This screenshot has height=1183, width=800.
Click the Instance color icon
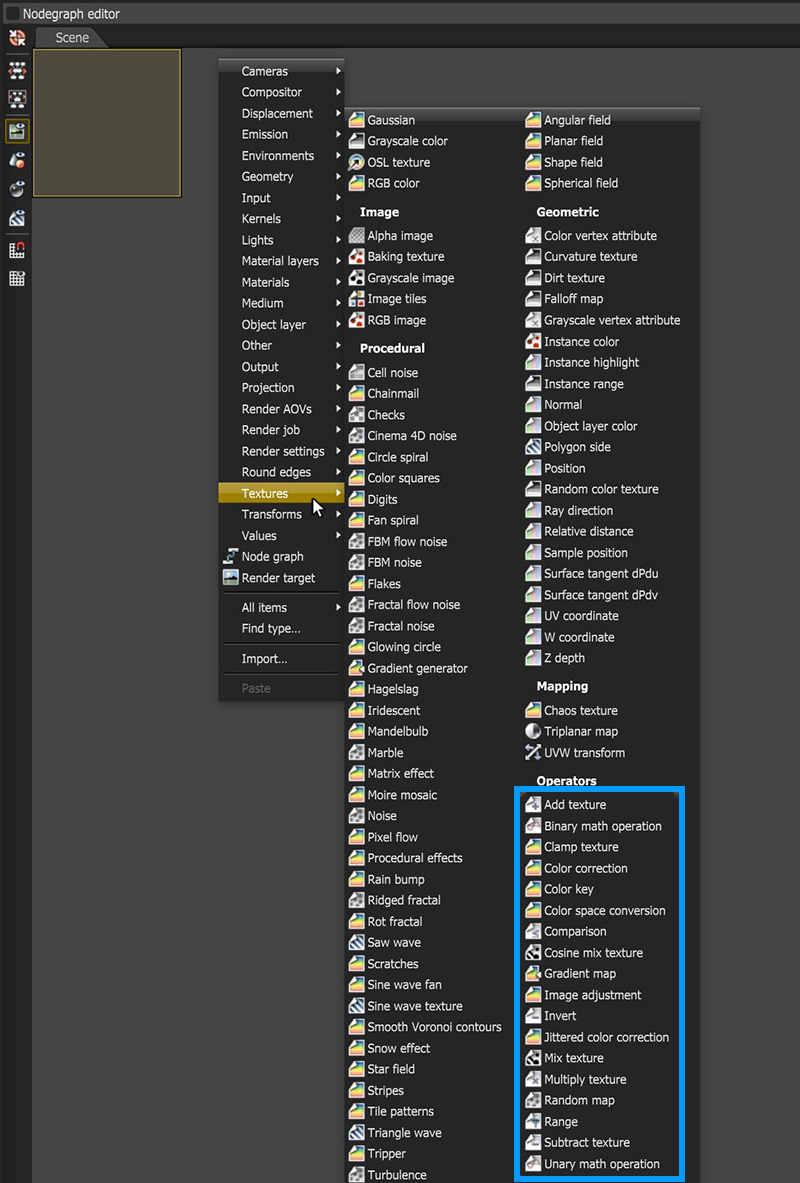click(533, 342)
